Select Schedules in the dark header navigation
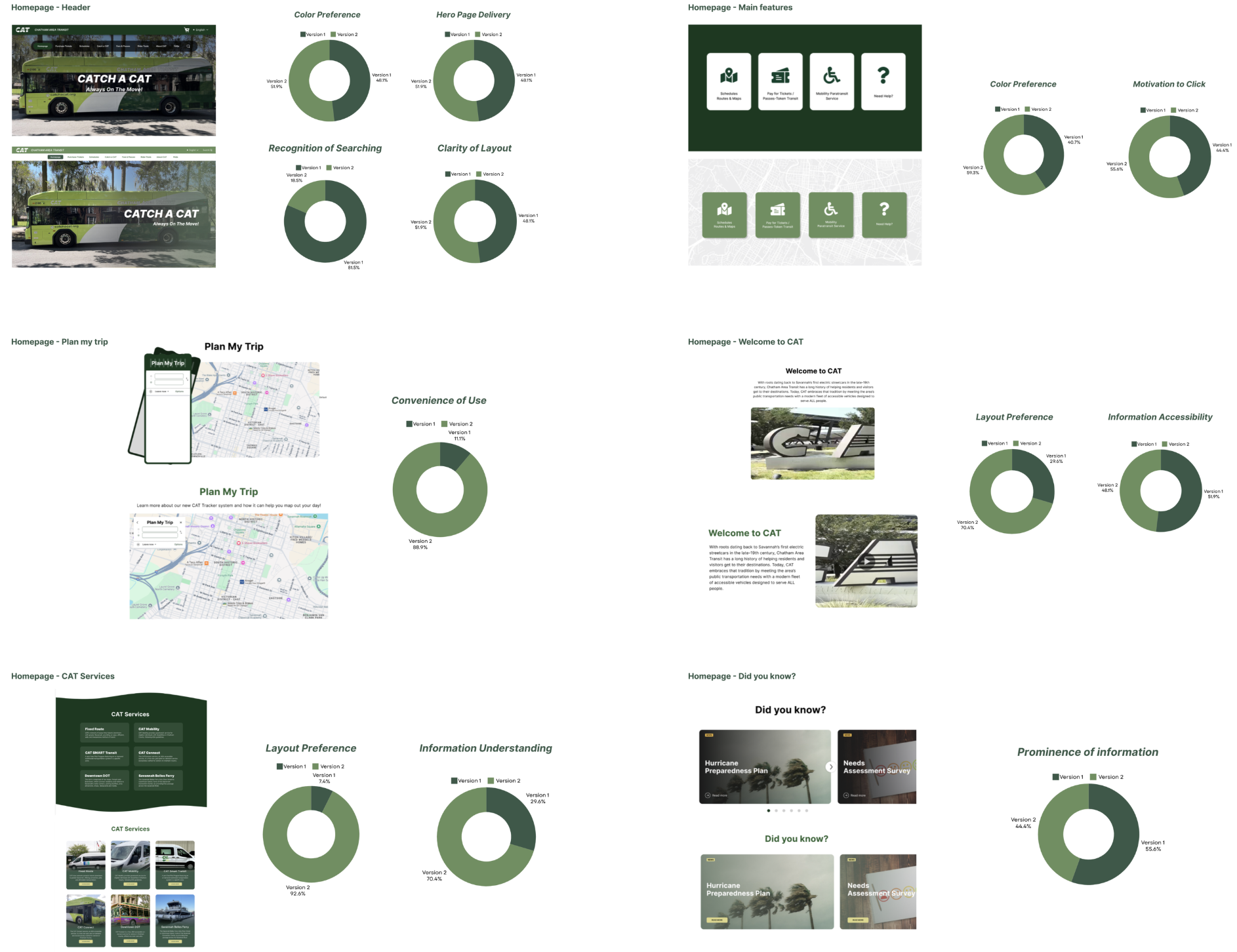The image size is (1237, 952). pyautogui.click(x=84, y=47)
